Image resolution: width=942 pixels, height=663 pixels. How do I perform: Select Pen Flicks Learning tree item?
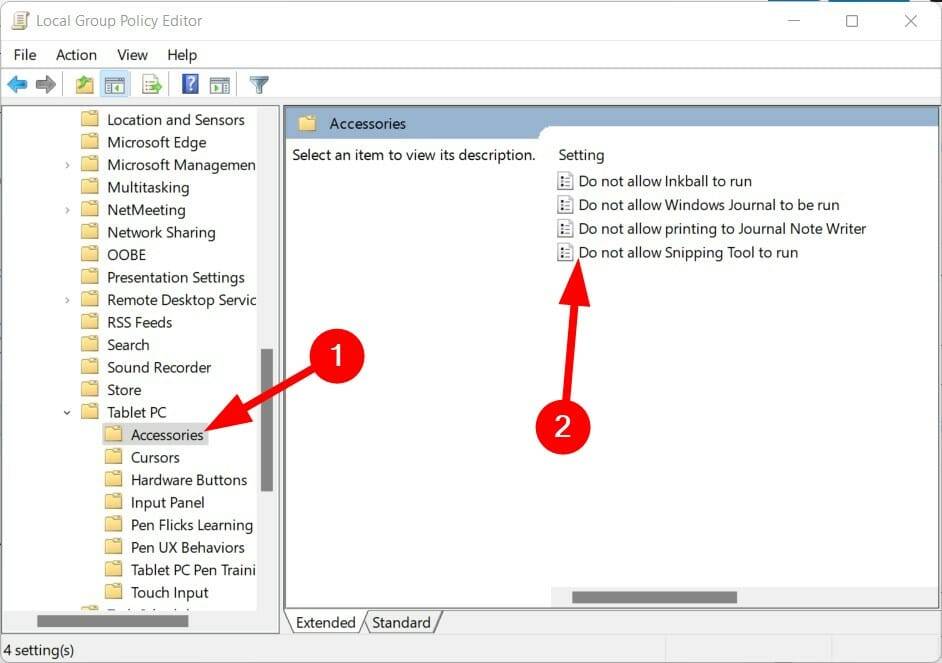click(192, 525)
